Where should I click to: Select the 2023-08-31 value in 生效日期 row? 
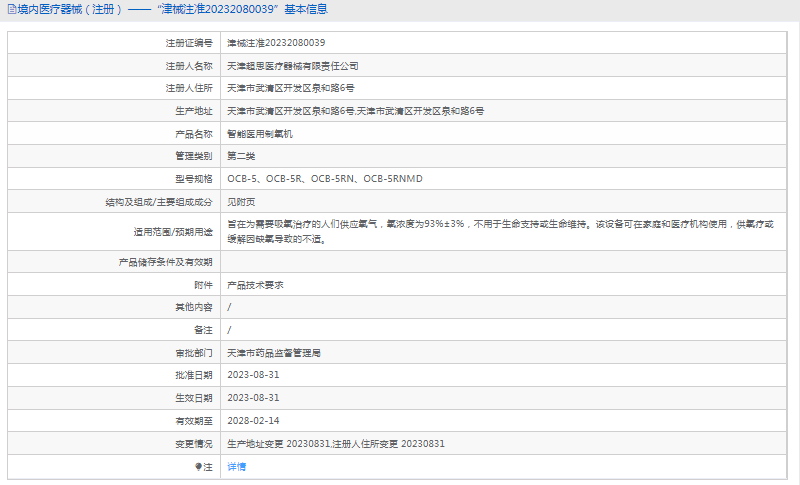[x=253, y=398]
